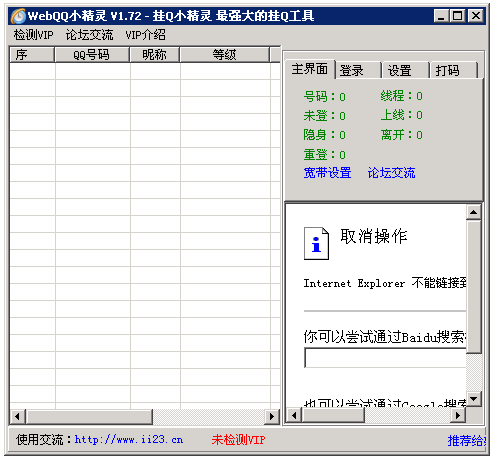Click the red 未检测VIP status text

click(238, 440)
